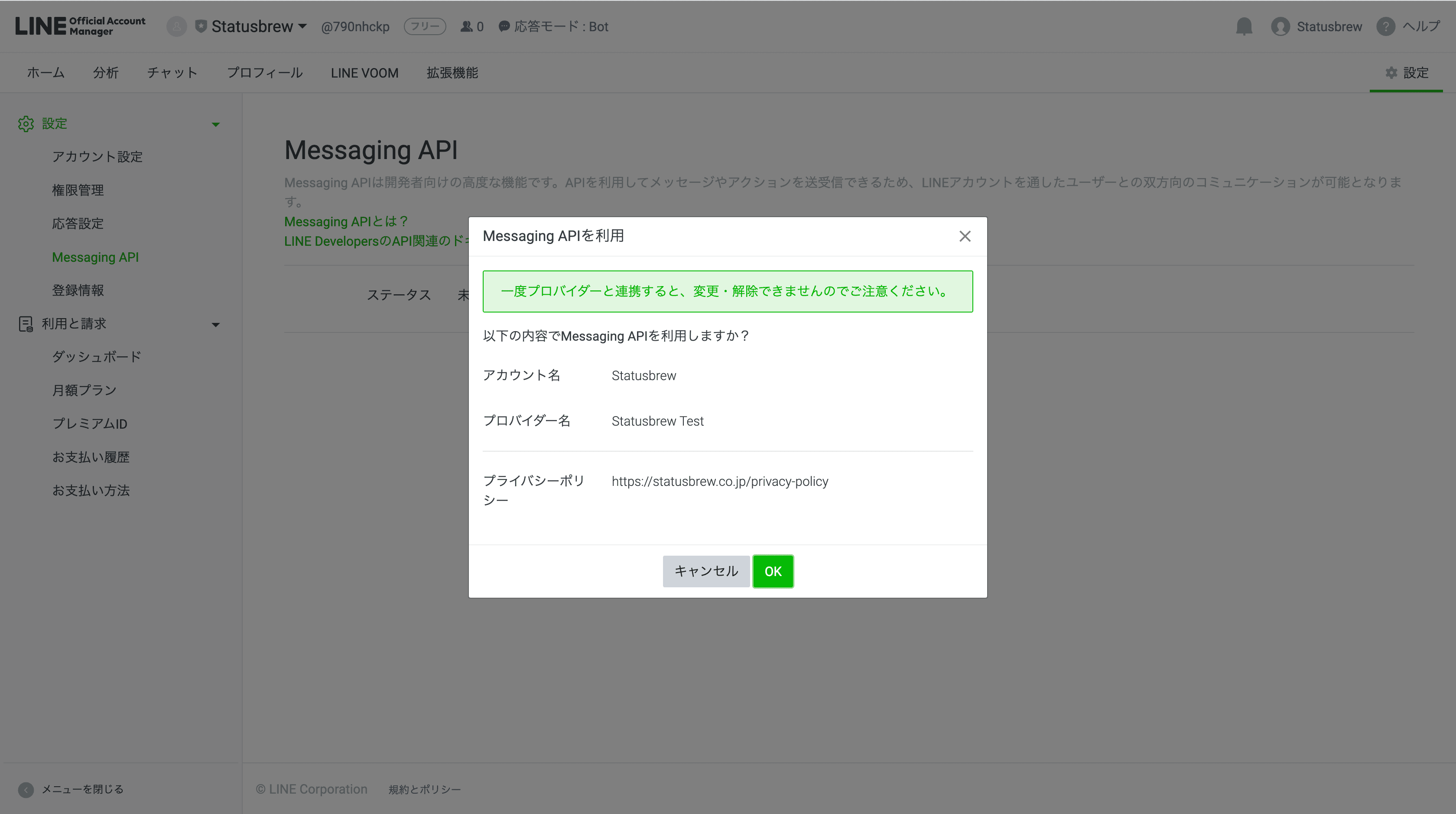Select Messaging API in the sidebar
1456x814 pixels.
click(95, 257)
